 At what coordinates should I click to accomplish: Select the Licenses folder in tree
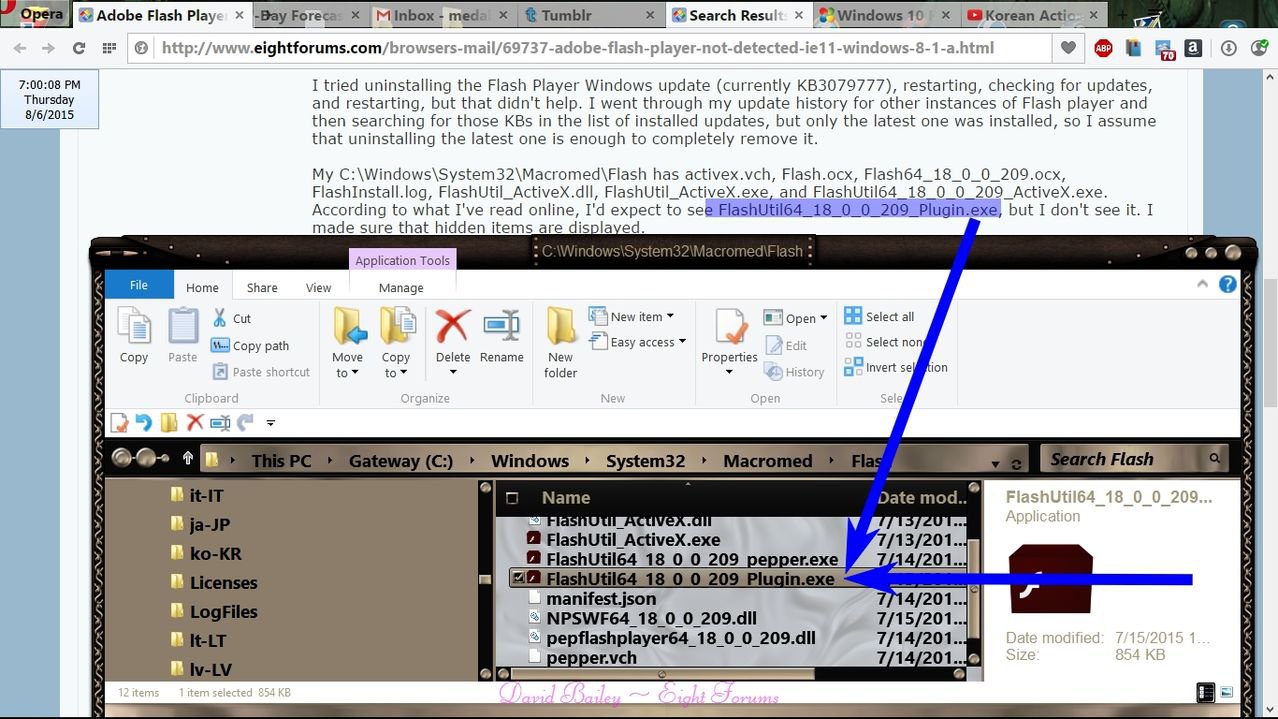[224, 582]
